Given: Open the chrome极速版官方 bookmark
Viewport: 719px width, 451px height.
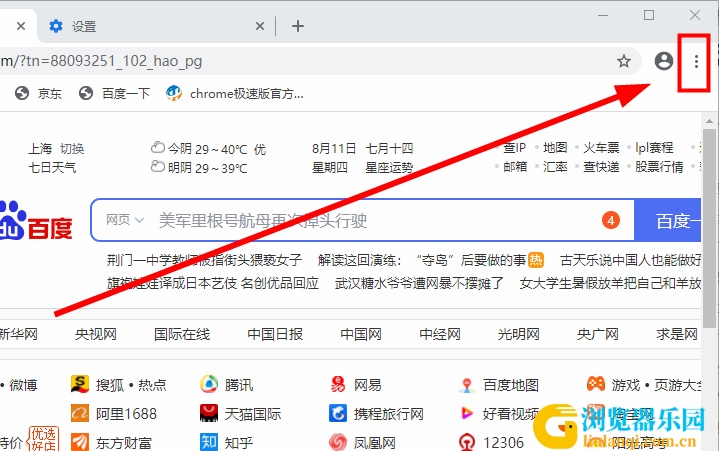Looking at the screenshot, I should click(234, 94).
